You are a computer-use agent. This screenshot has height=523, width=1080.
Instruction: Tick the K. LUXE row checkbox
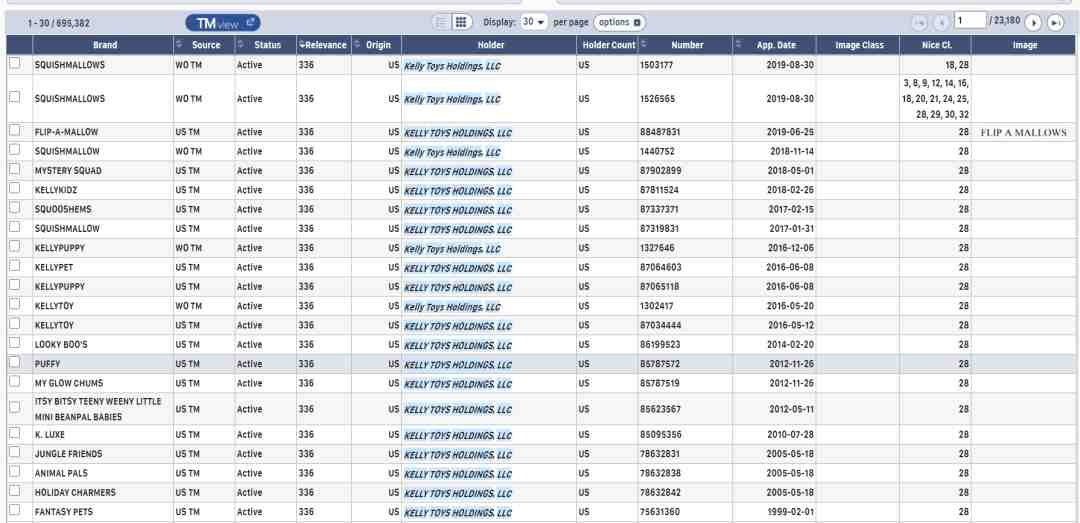[14, 433]
